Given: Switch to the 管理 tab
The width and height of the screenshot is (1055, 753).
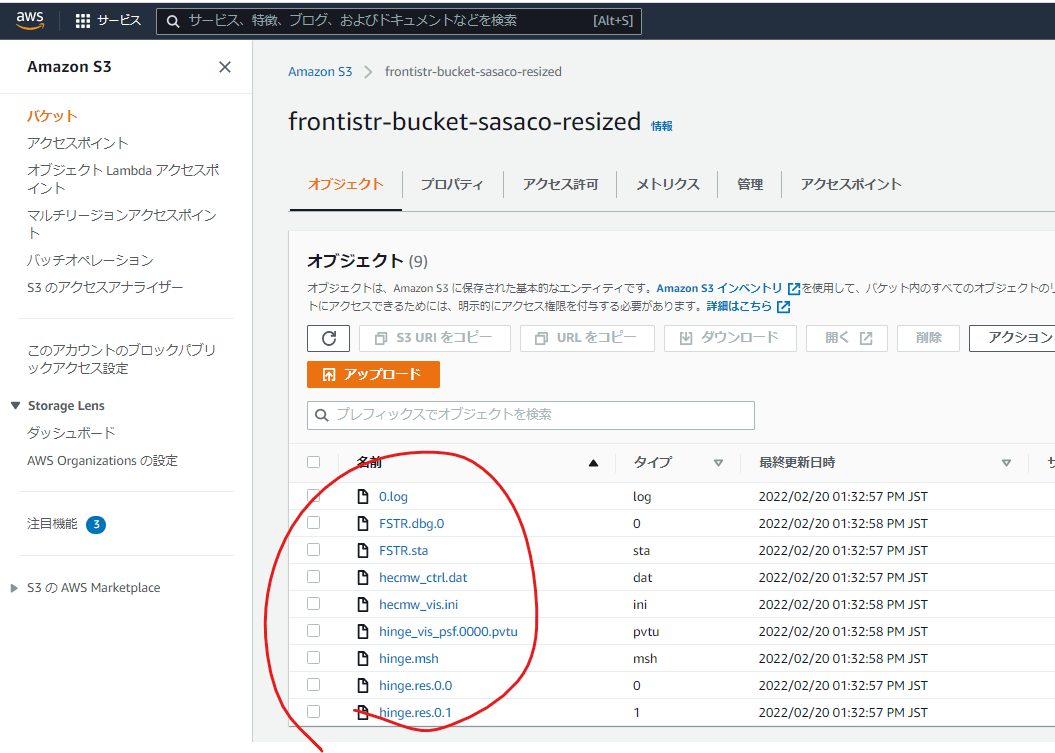Looking at the screenshot, I should (x=750, y=184).
